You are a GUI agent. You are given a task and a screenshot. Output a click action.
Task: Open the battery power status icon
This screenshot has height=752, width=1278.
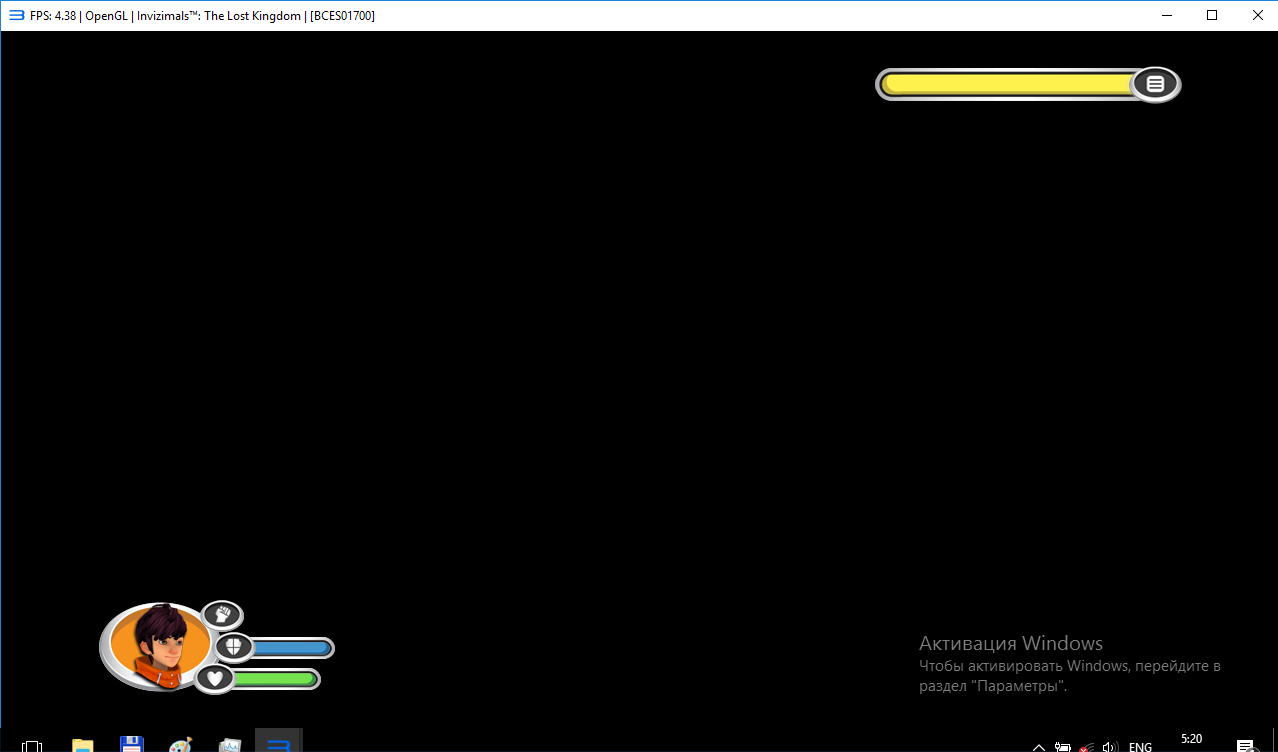click(1063, 746)
